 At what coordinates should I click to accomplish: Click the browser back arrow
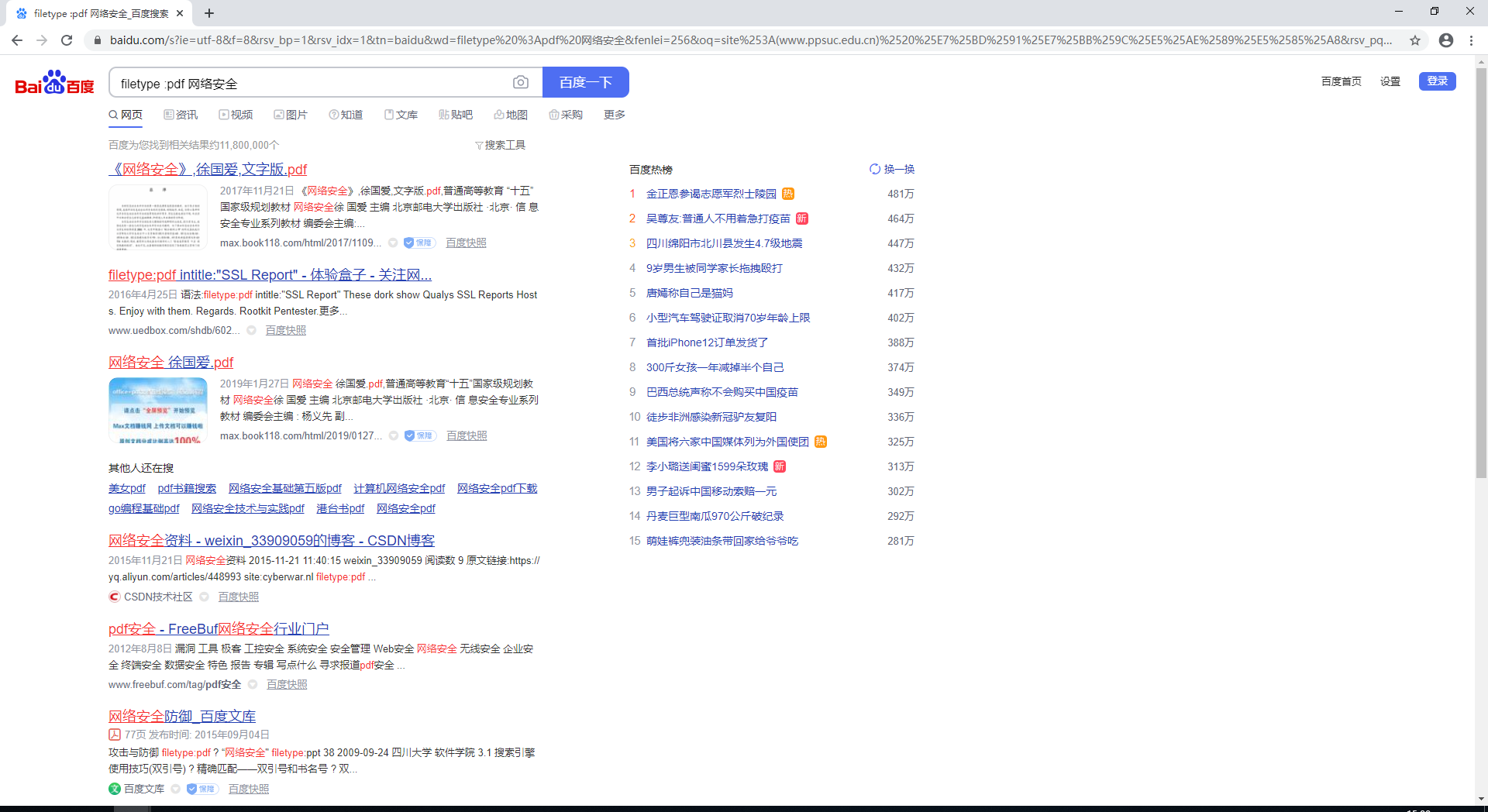(17, 40)
